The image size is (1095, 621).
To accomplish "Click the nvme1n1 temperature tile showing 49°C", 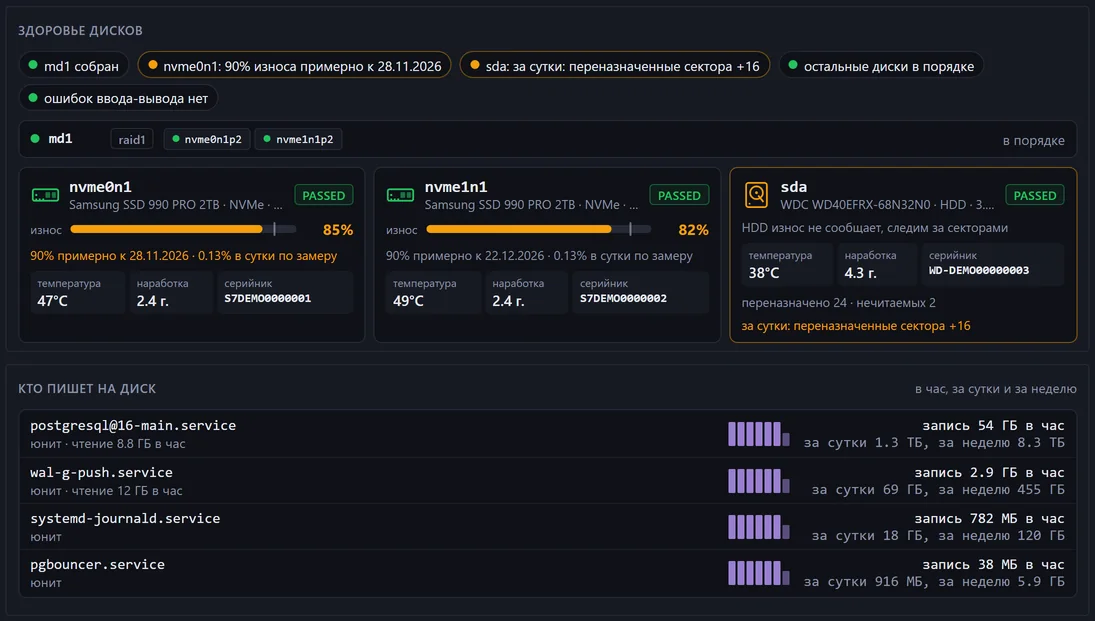I will 434,293.
